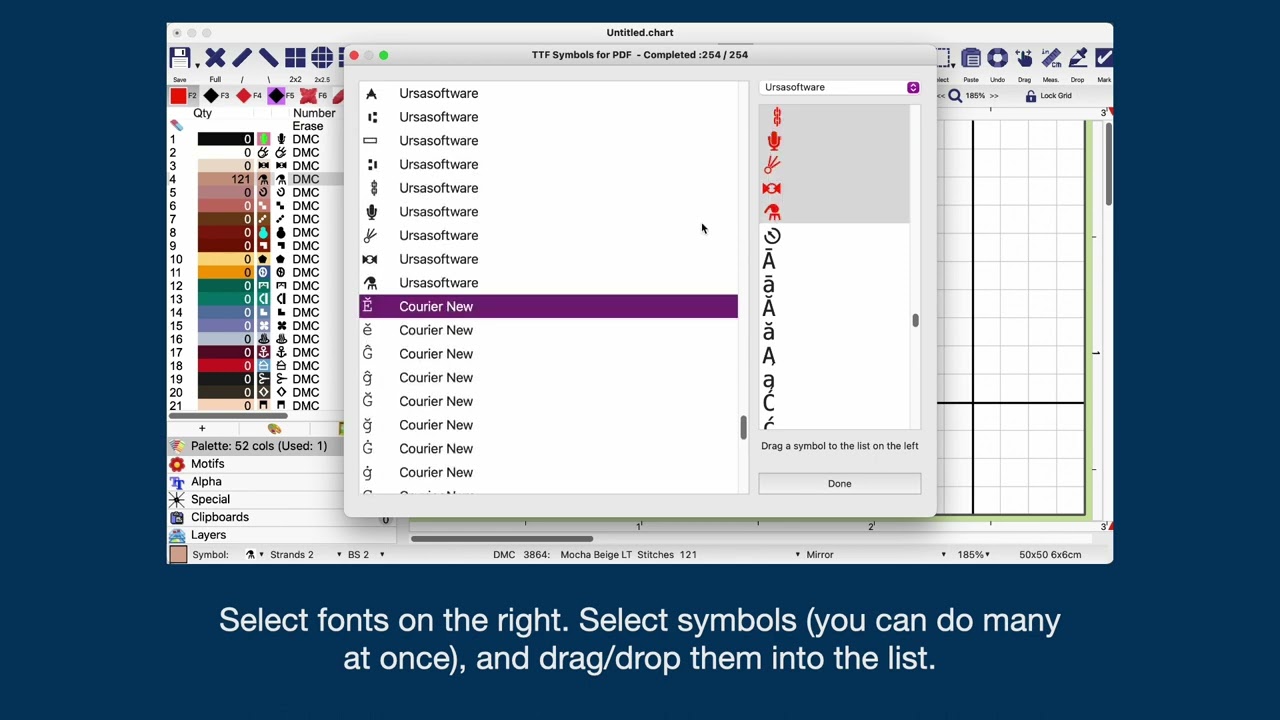Select color 1 black swatch in palette

click(224, 139)
